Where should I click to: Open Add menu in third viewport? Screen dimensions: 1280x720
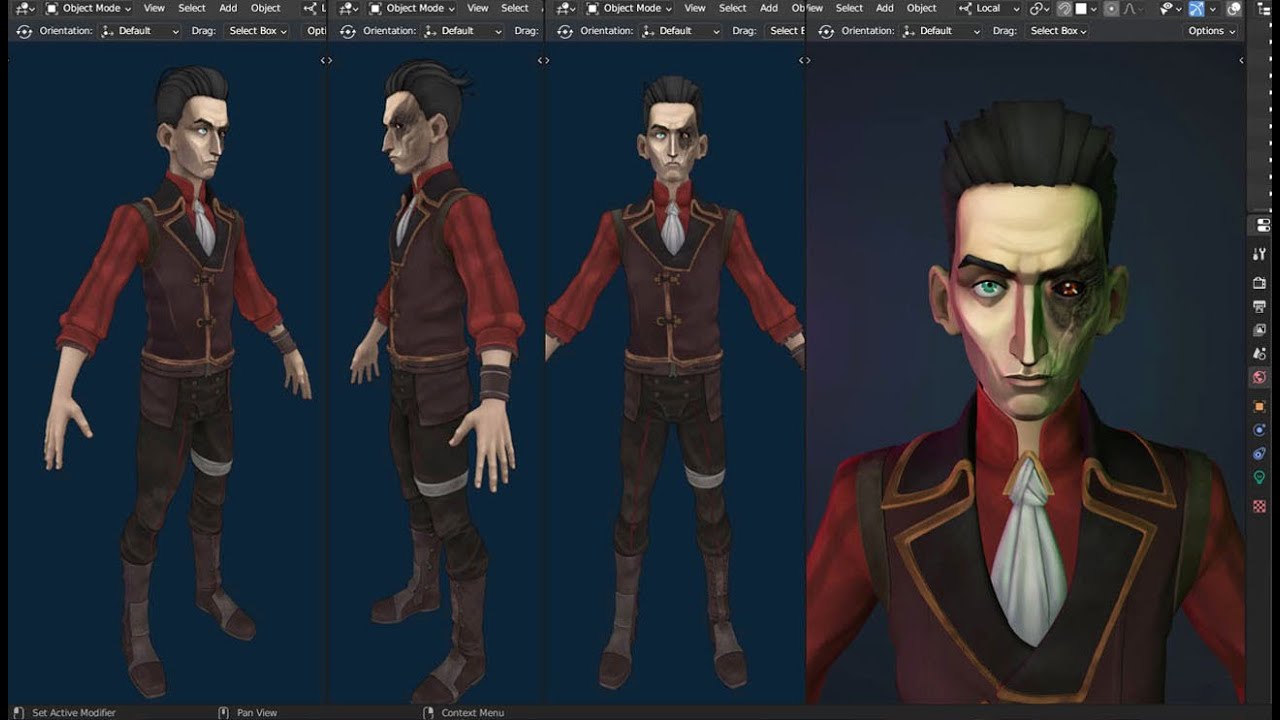click(x=769, y=8)
